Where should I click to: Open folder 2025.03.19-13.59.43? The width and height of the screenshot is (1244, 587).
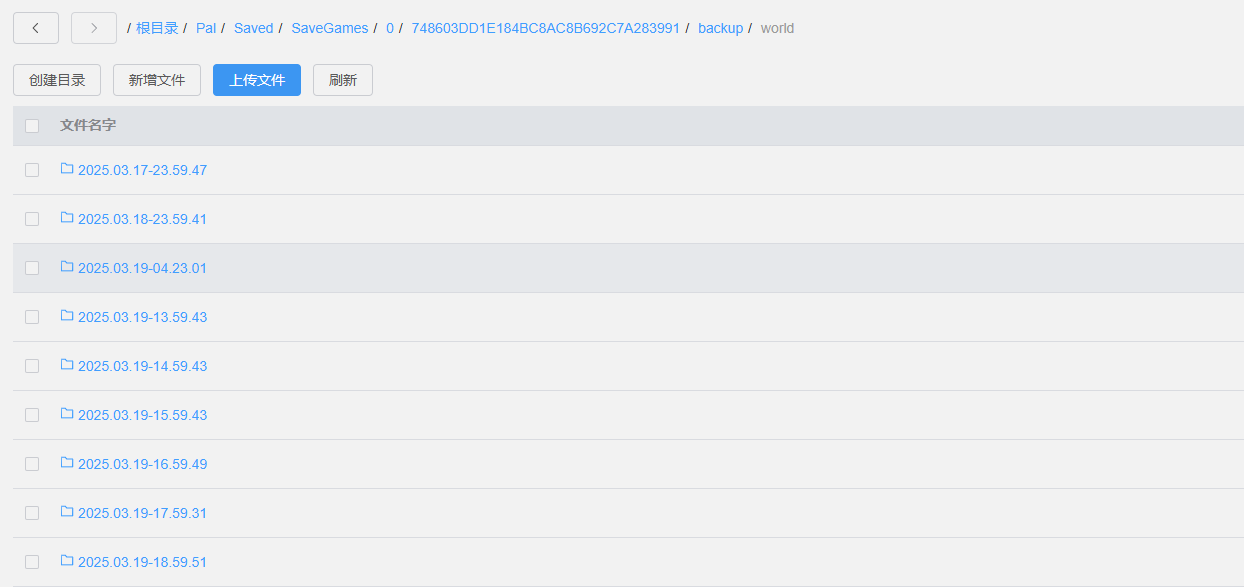coord(142,317)
